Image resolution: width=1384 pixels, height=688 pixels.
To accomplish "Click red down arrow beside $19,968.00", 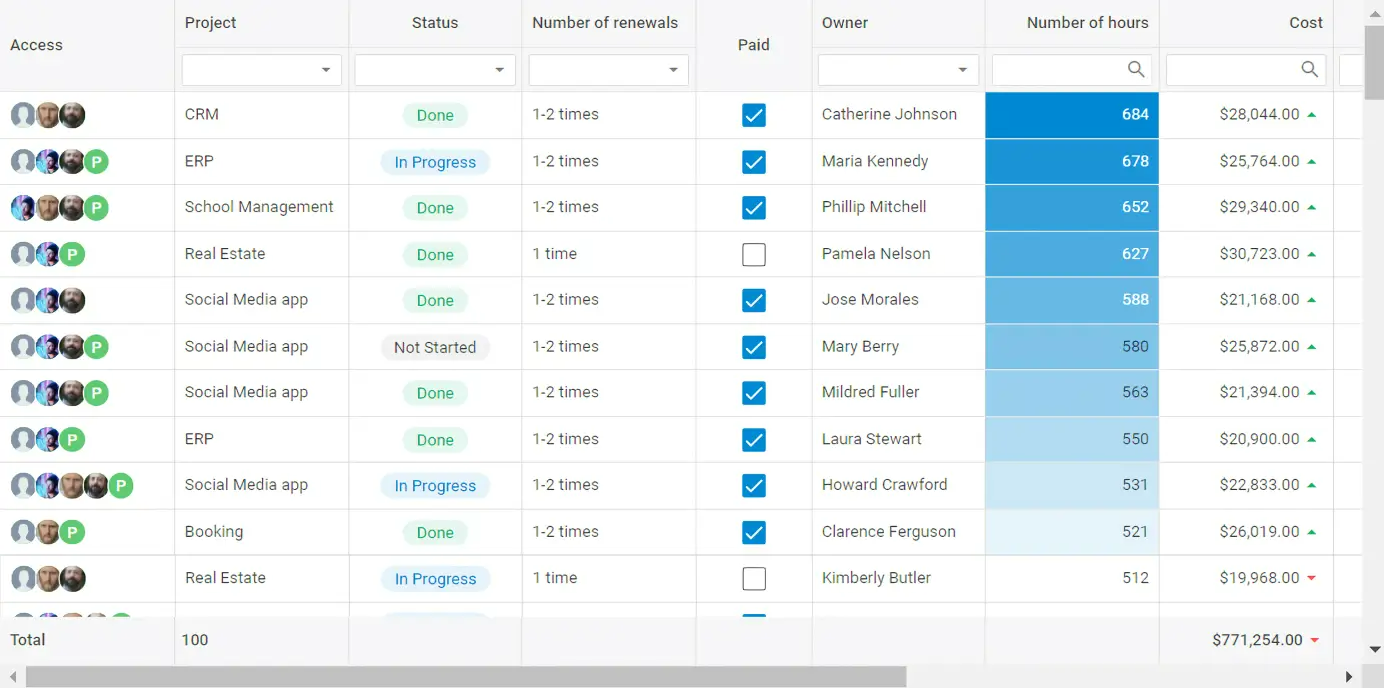I will pyautogui.click(x=1312, y=578).
